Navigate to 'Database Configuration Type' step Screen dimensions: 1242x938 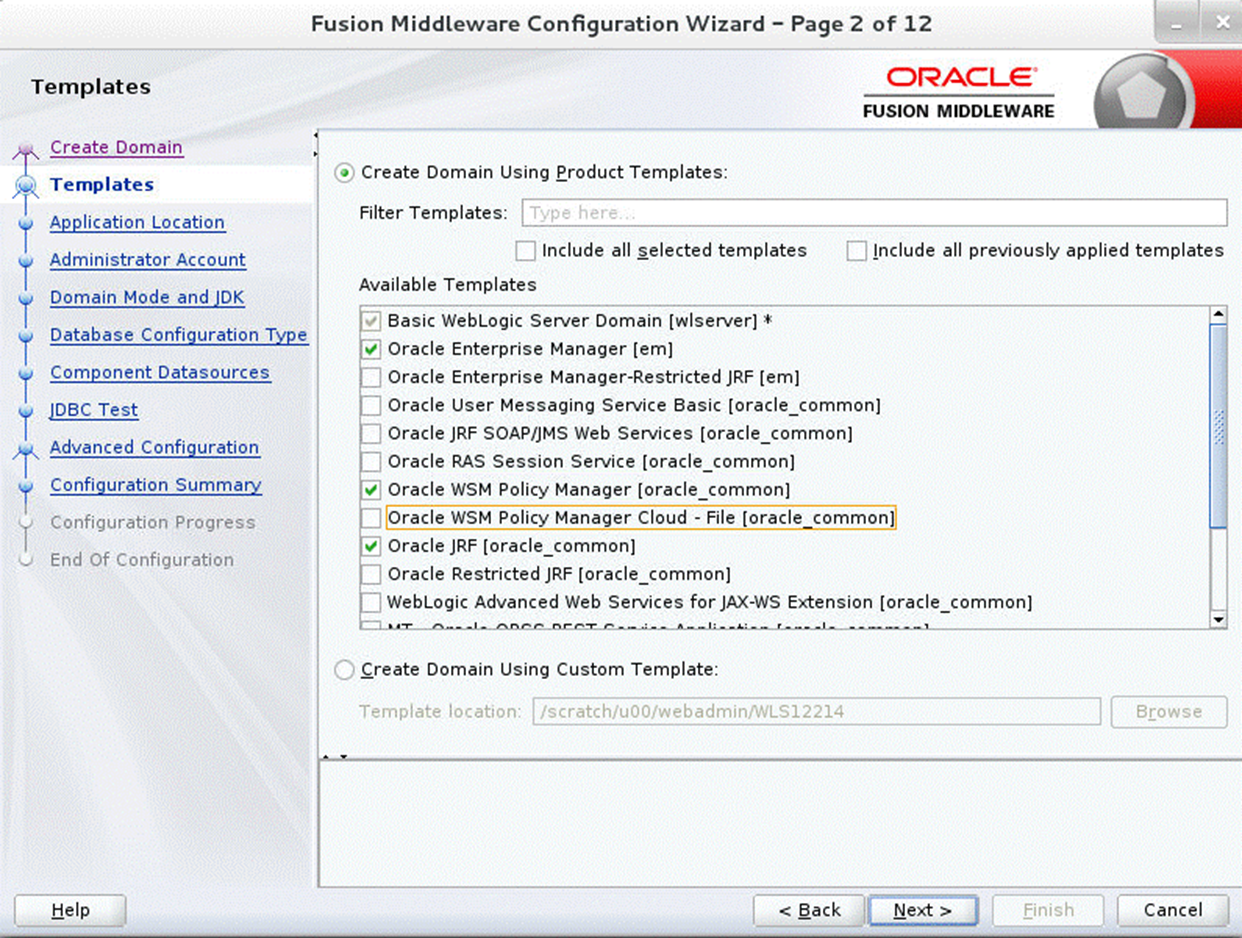(x=179, y=335)
